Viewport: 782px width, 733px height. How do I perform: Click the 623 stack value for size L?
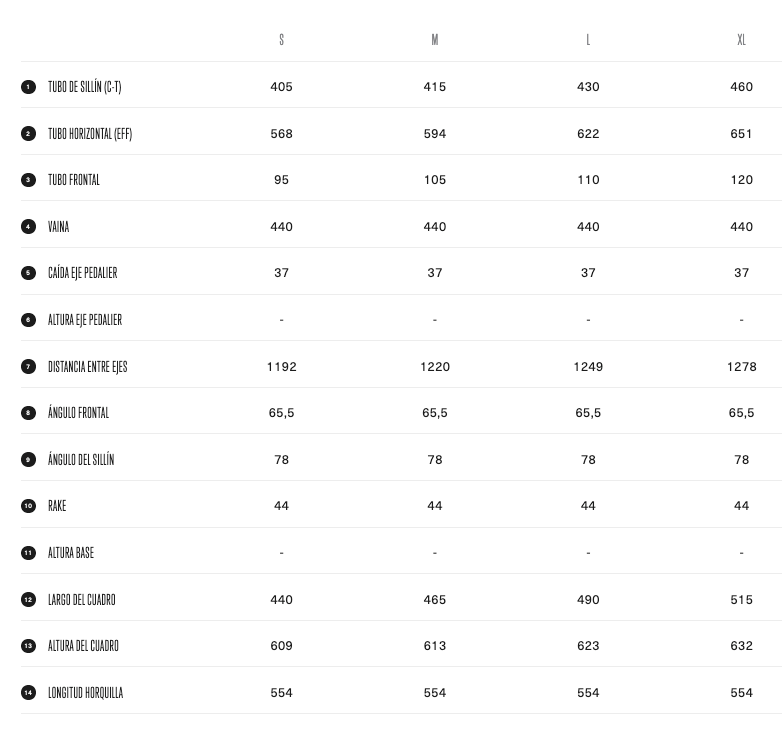[x=588, y=646]
